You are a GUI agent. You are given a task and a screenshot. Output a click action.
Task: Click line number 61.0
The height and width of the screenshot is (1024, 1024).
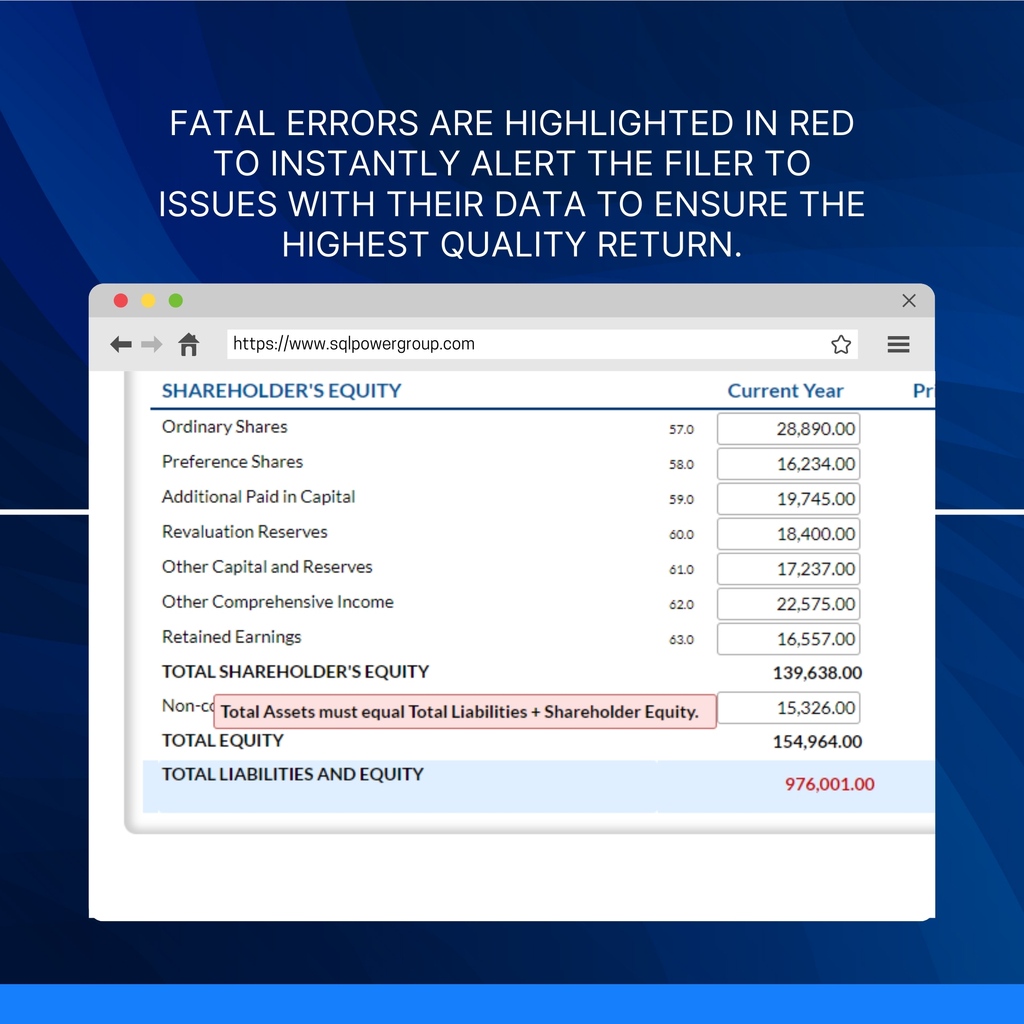tap(681, 569)
